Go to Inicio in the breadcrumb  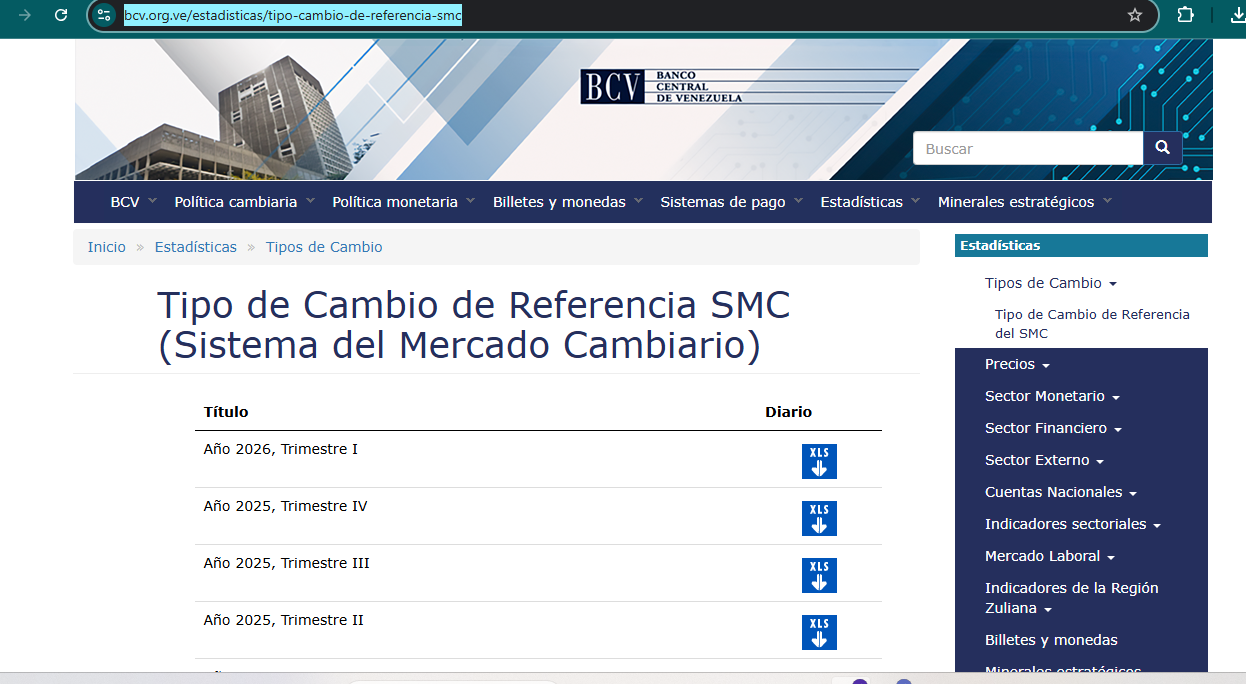click(x=106, y=247)
